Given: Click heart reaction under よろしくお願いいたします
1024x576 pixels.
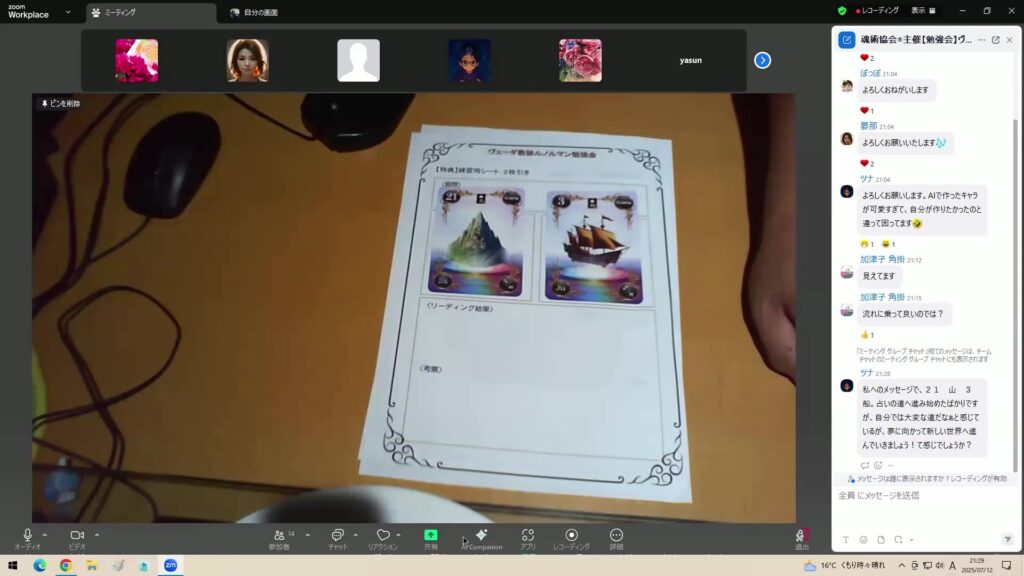Looking at the screenshot, I should tap(867, 163).
